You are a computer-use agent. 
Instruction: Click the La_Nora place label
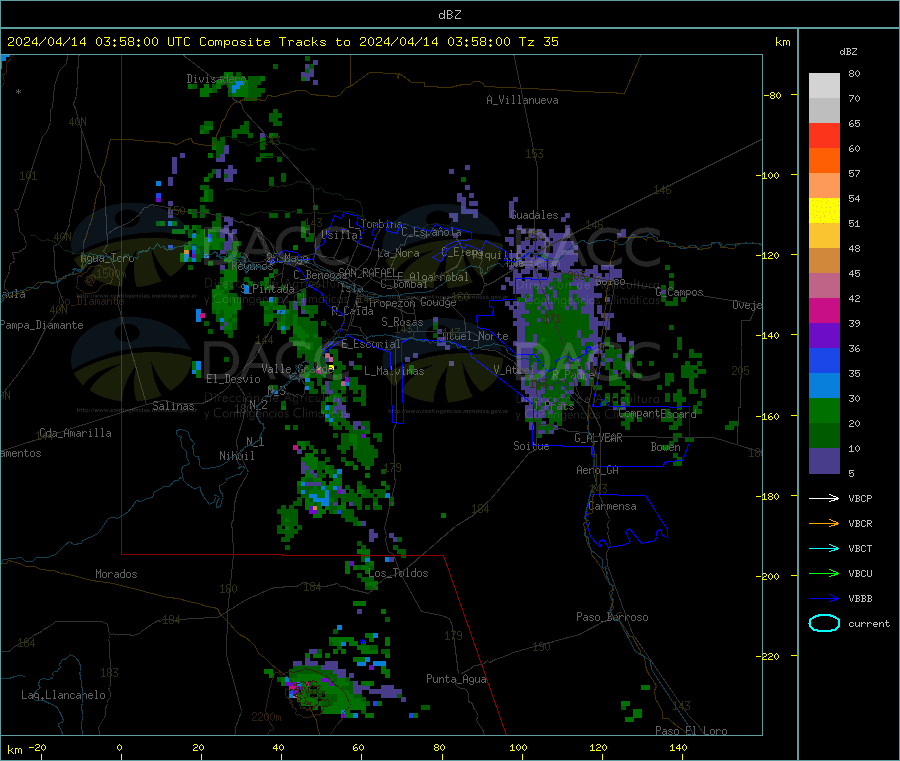[x=398, y=253]
